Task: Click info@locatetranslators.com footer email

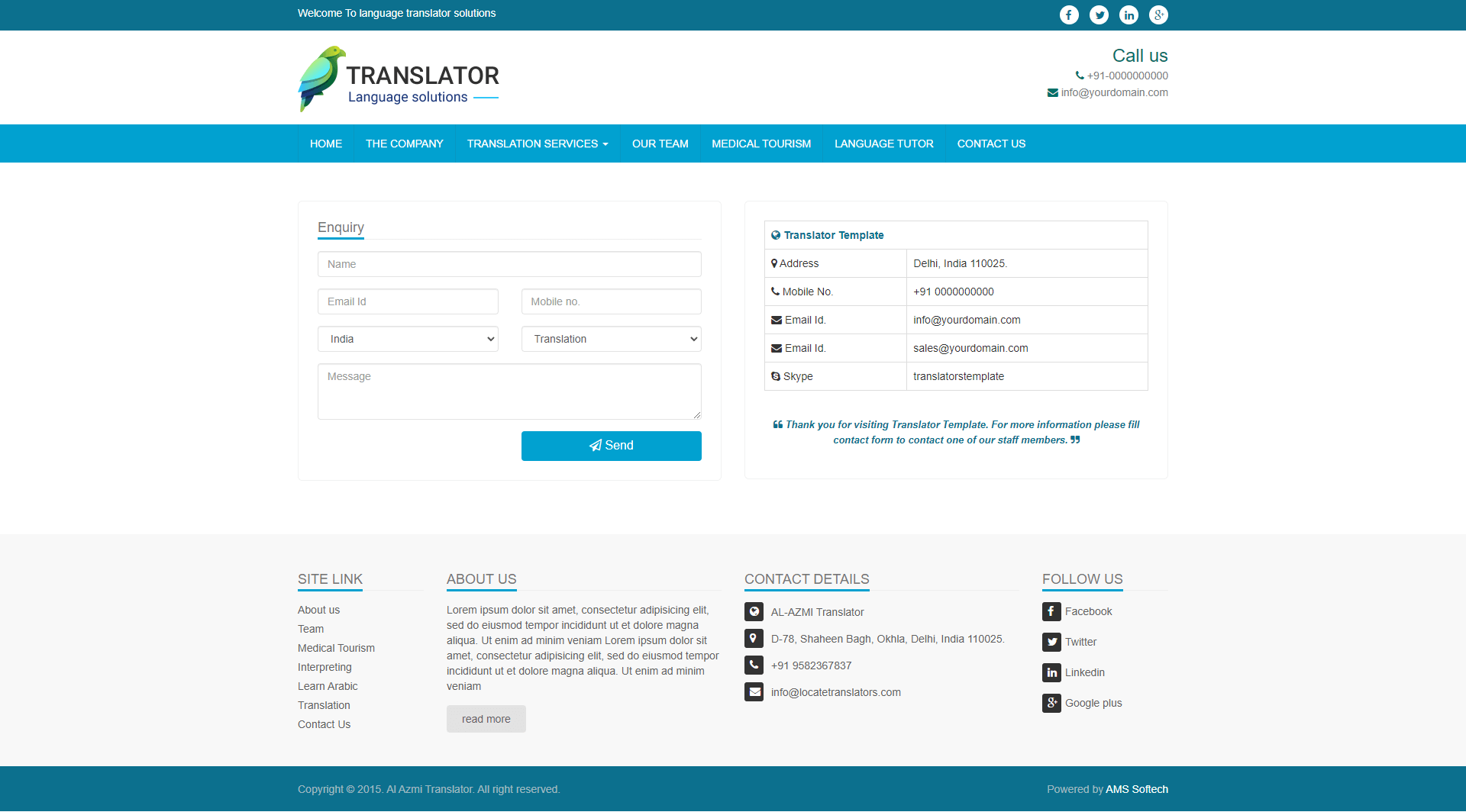Action: tap(835, 692)
